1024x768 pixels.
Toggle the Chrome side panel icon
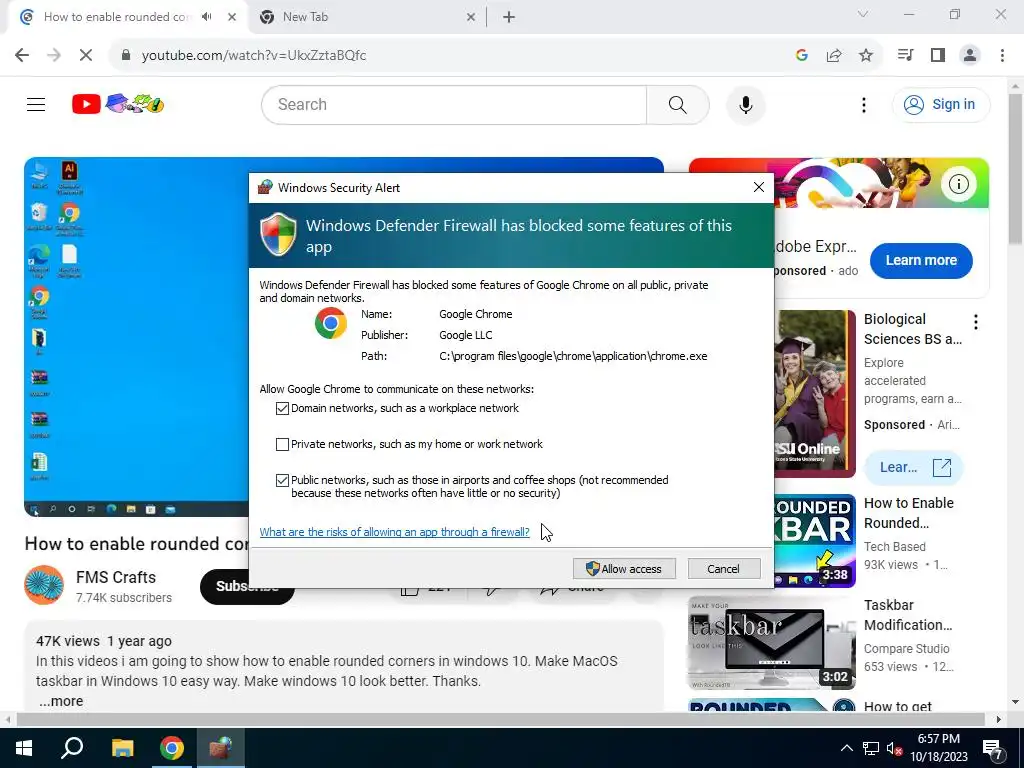tap(938, 56)
